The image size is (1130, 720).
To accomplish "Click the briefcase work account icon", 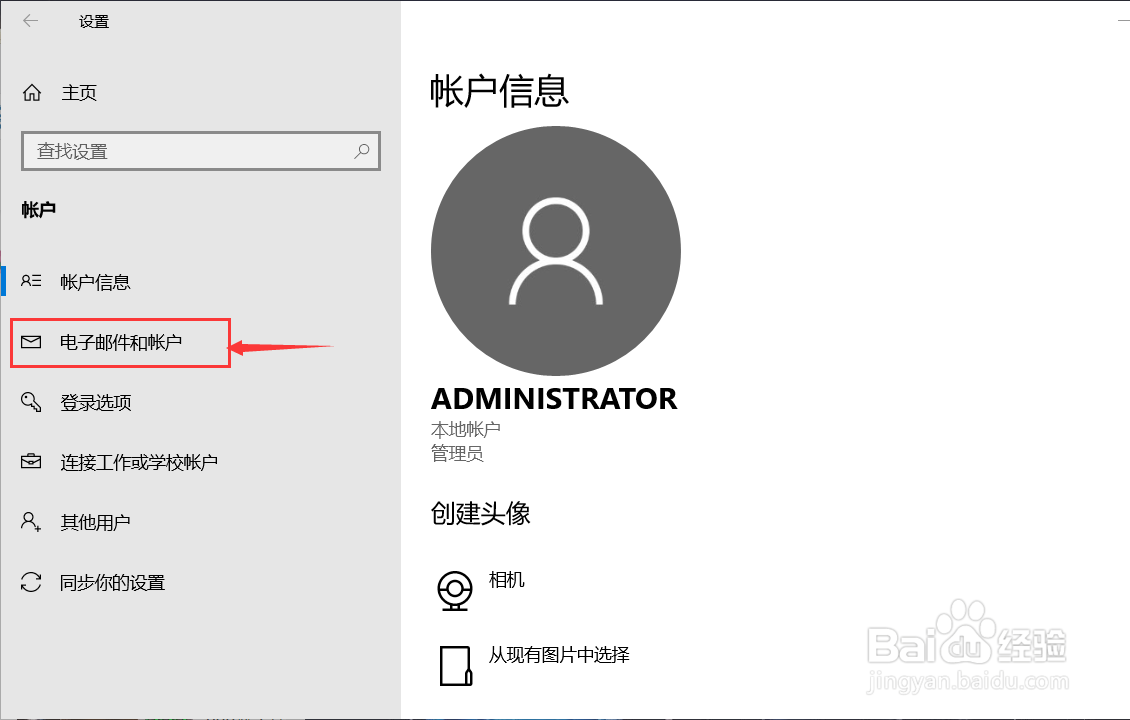I will tap(32, 462).
